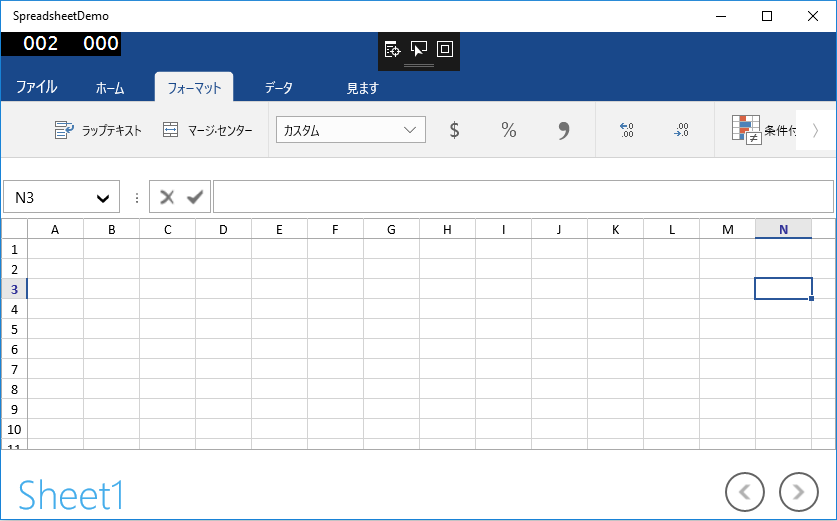Image resolution: width=837 pixels, height=521 pixels.
Task: Open the ファイル tab
Action: tap(36, 87)
